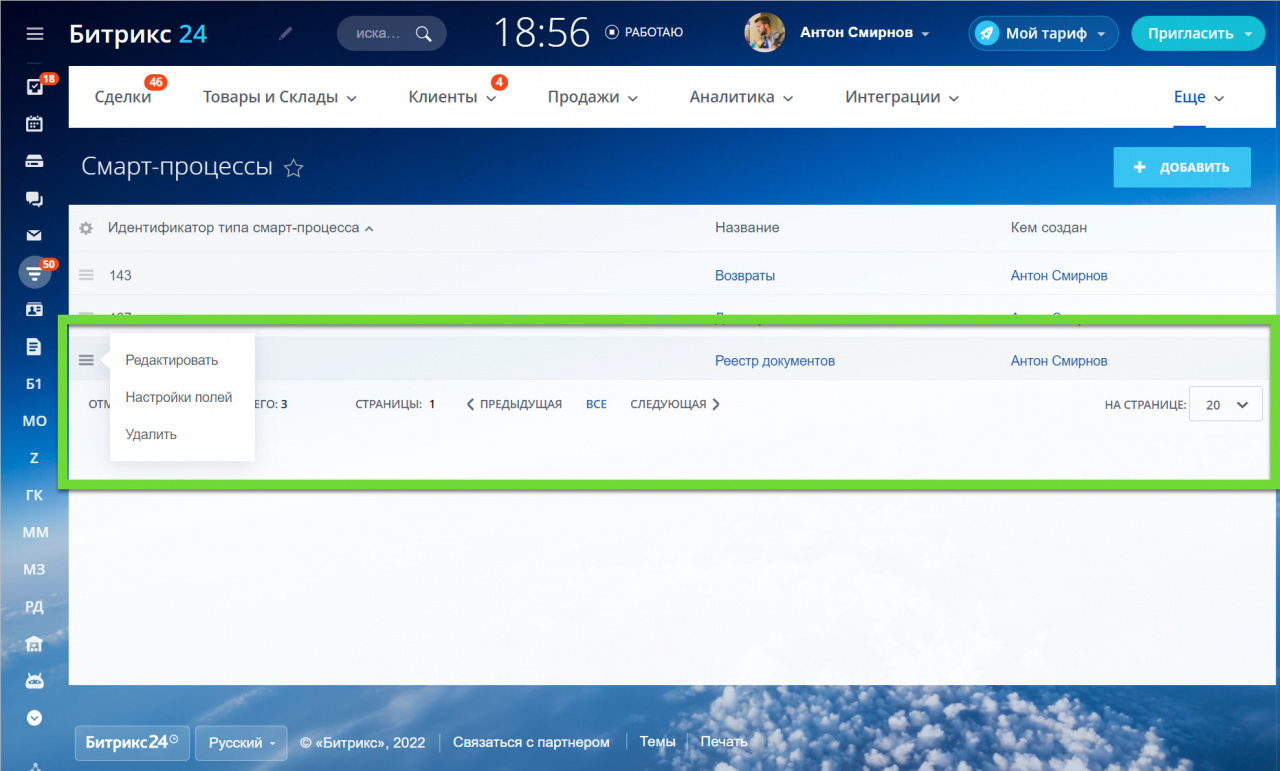Open Антон Смирнов link in the Возвраты row

[1059, 275]
